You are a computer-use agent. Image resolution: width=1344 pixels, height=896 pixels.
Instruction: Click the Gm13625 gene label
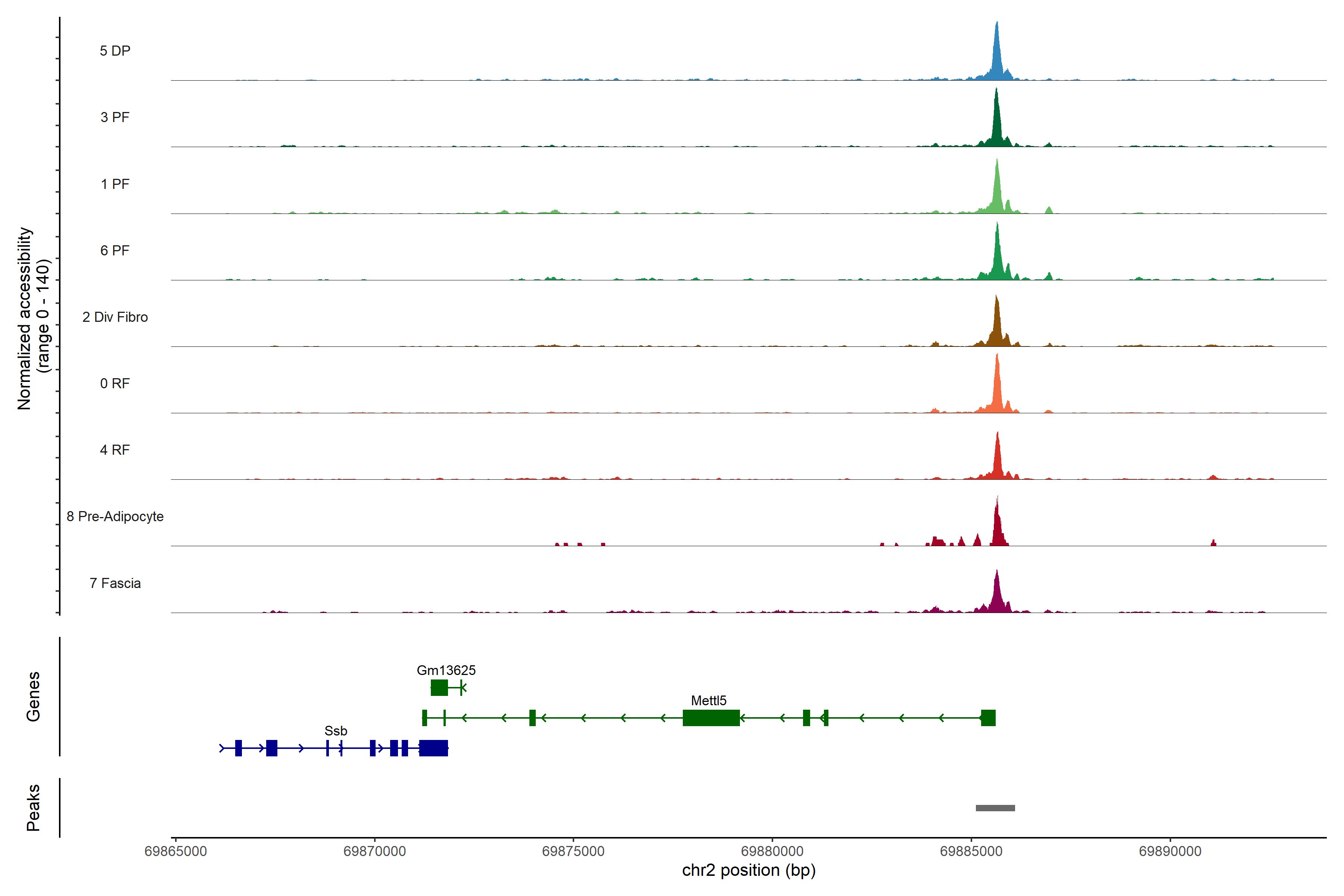coord(446,670)
